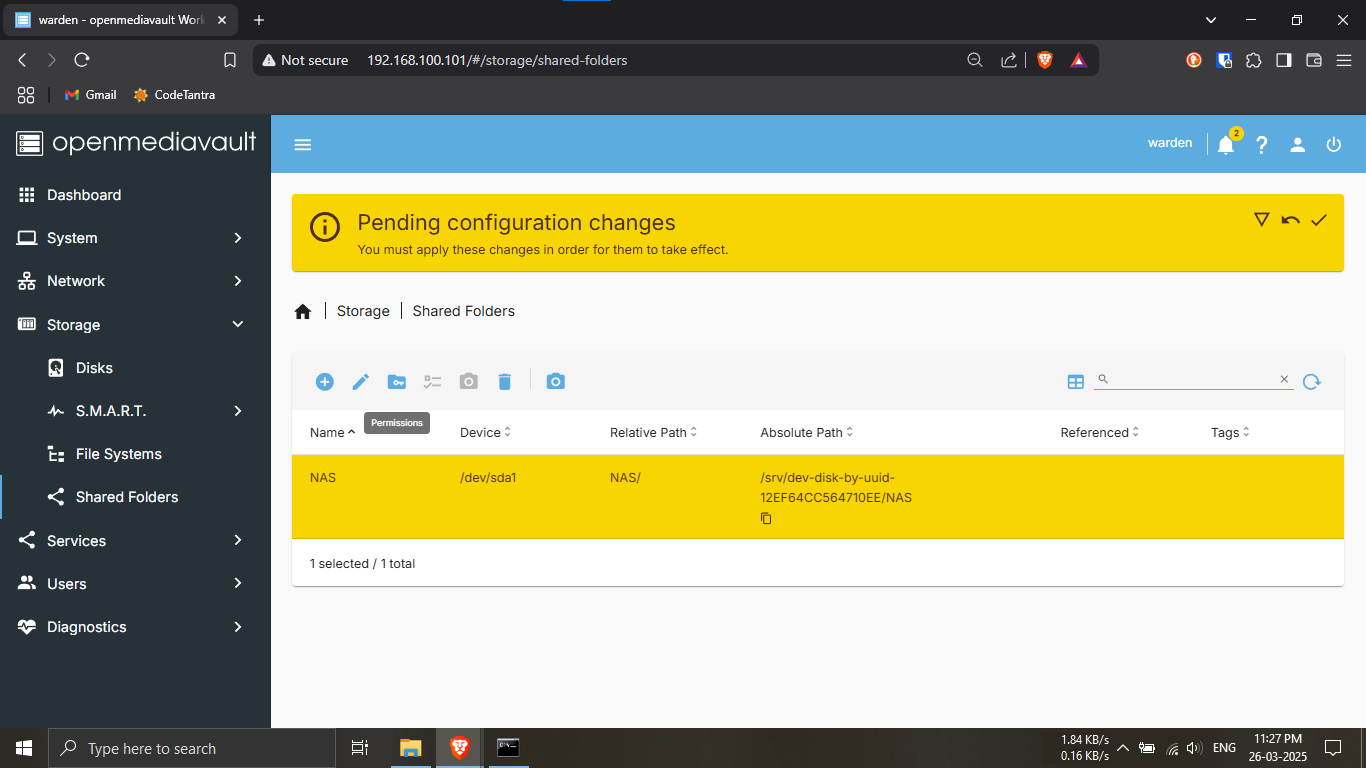This screenshot has height=768, width=1366.
Task: Reload the shared folders table
Action: (x=1312, y=381)
